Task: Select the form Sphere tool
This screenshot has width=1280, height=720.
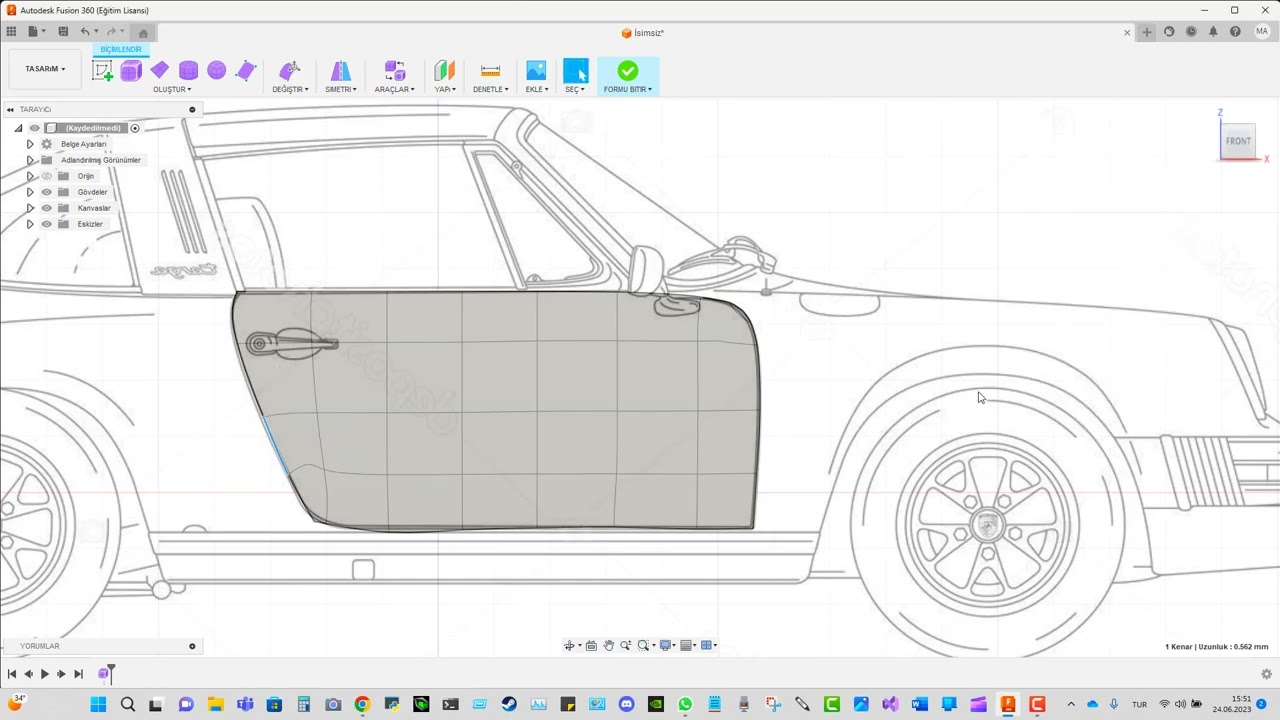Action: pos(217,70)
